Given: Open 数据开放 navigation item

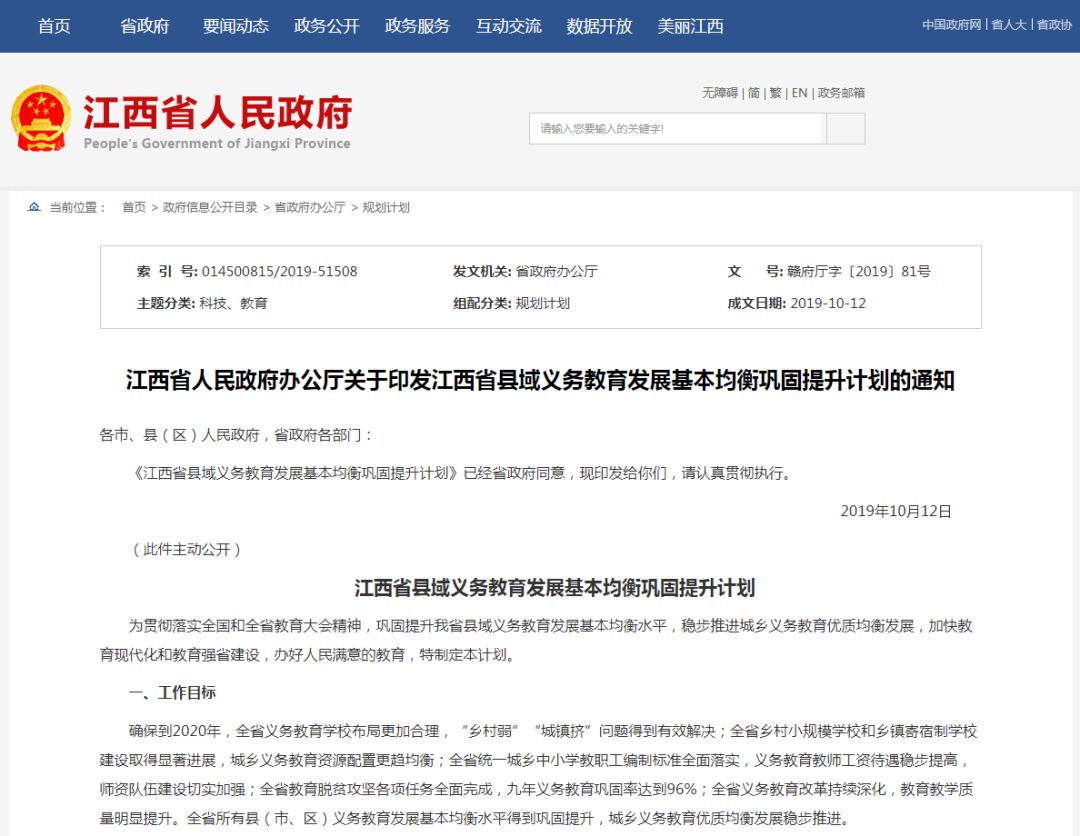Looking at the screenshot, I should (x=599, y=26).
